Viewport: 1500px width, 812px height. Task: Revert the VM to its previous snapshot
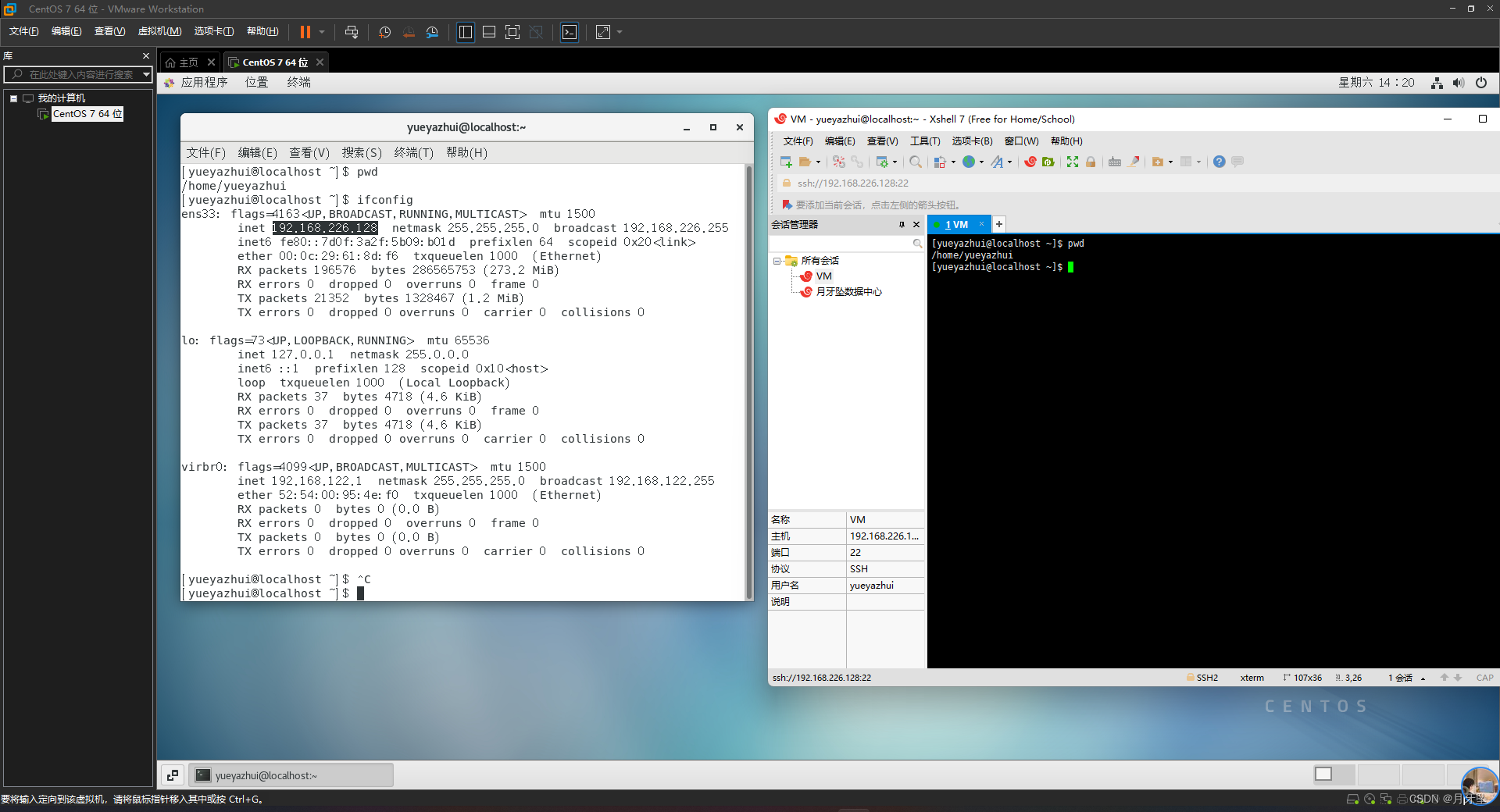click(409, 32)
